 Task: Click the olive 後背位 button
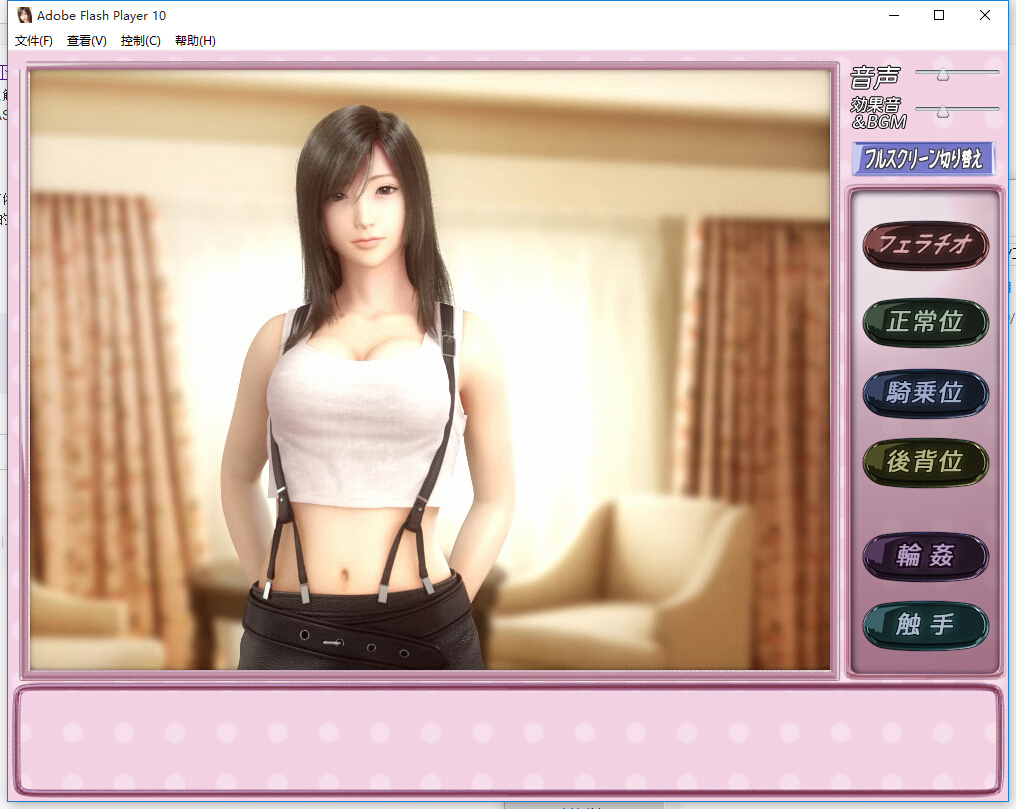tap(925, 461)
